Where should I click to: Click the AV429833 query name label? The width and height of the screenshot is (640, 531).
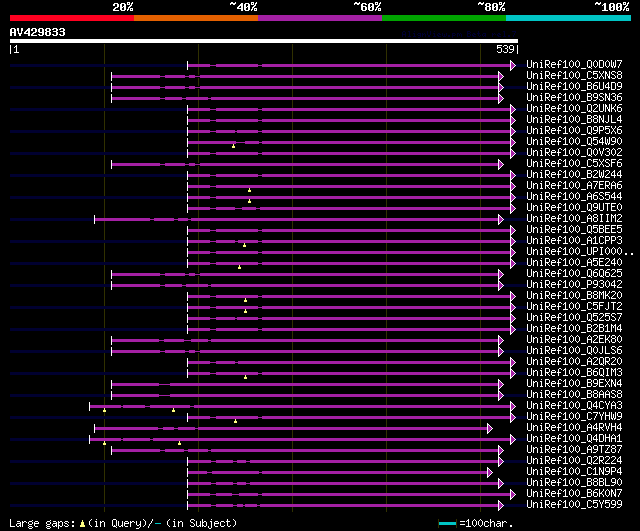38,32
